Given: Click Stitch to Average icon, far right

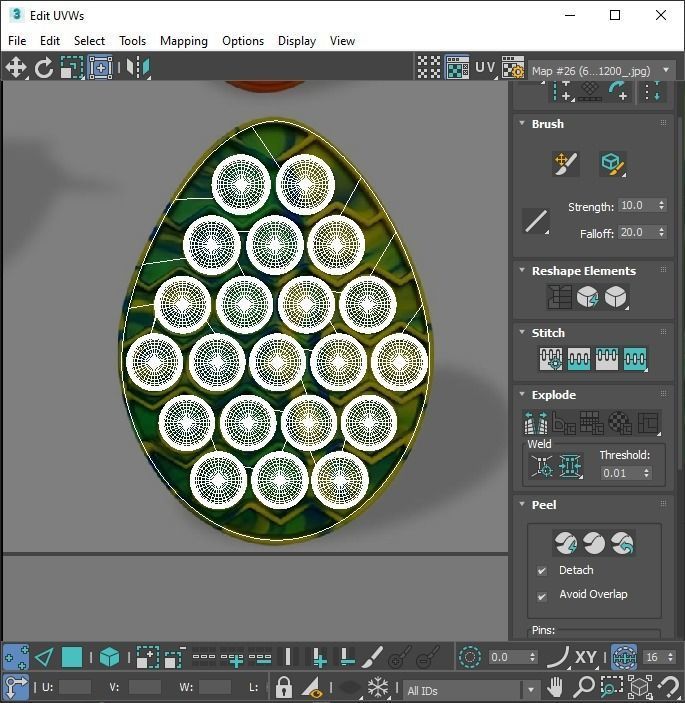Looking at the screenshot, I should pyautogui.click(x=635, y=359).
